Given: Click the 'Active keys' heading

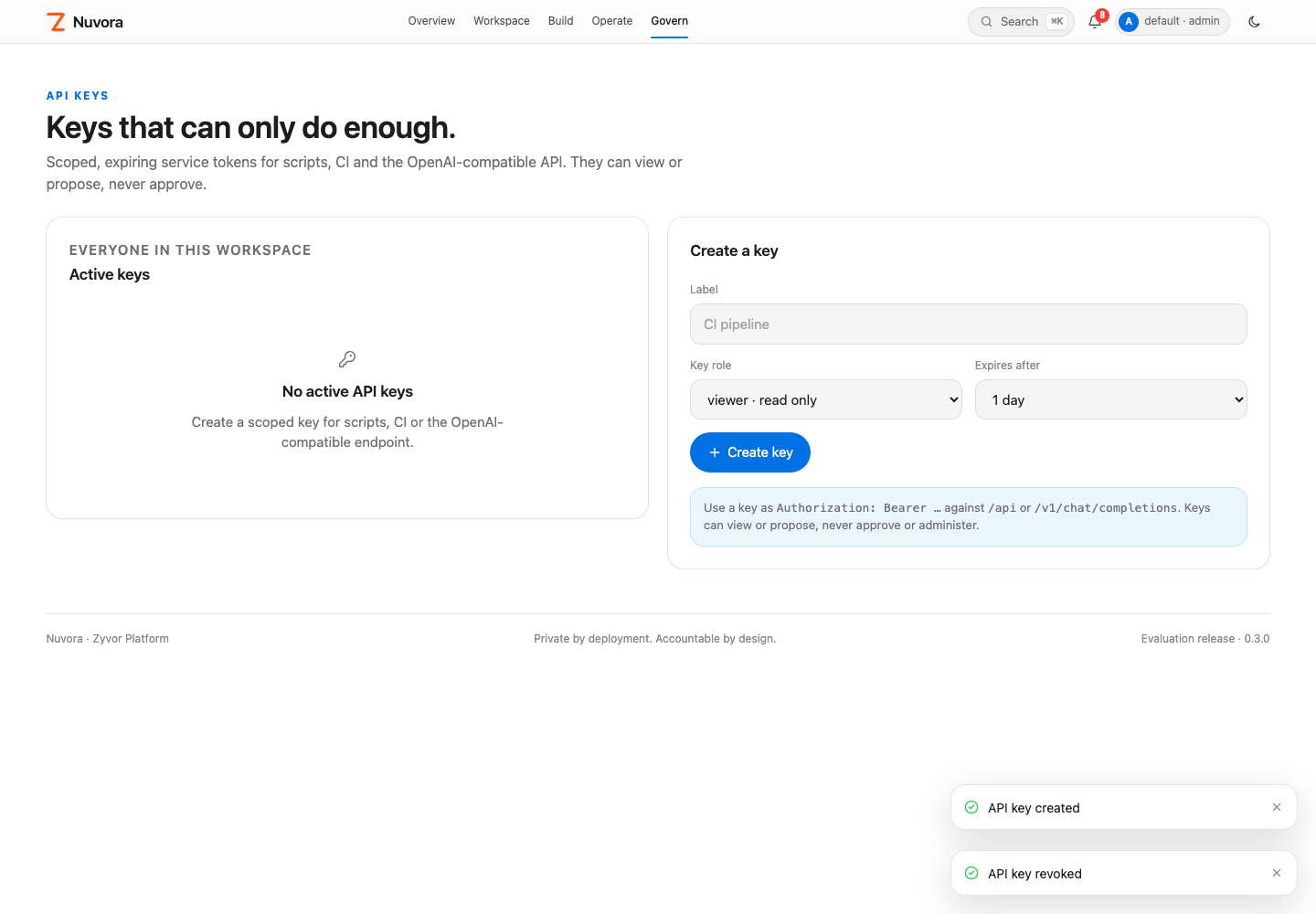Looking at the screenshot, I should 110,274.
